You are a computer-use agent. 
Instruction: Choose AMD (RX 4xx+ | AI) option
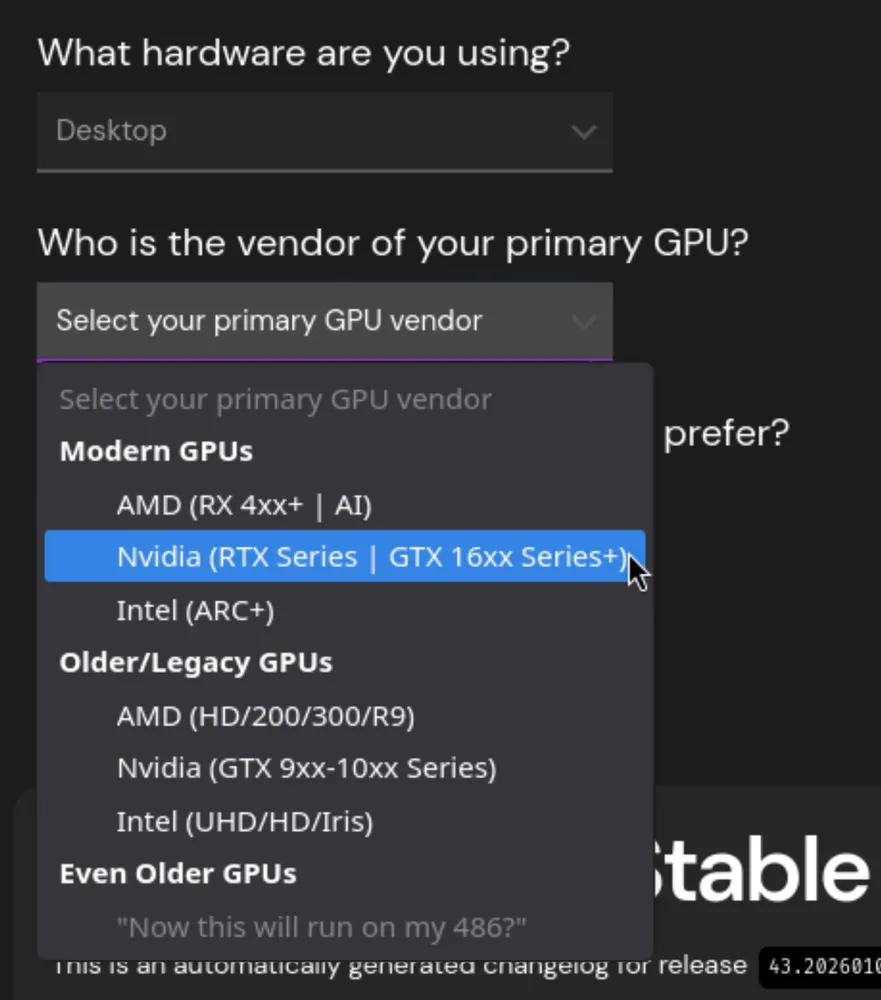tap(244, 505)
